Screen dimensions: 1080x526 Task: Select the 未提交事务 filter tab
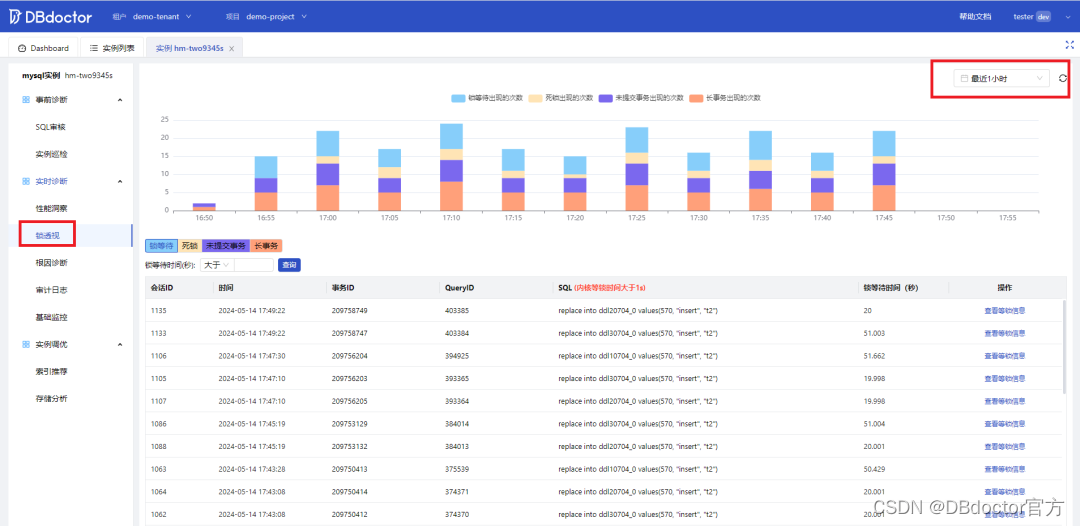(x=225, y=246)
